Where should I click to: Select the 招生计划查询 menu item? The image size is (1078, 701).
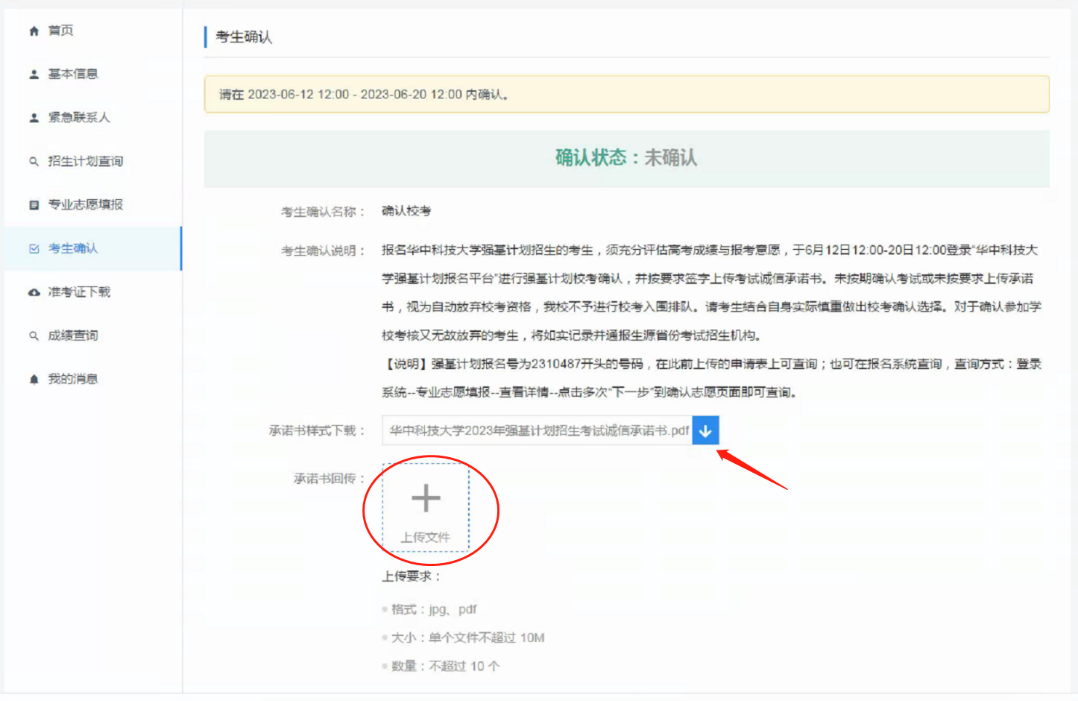pos(85,162)
